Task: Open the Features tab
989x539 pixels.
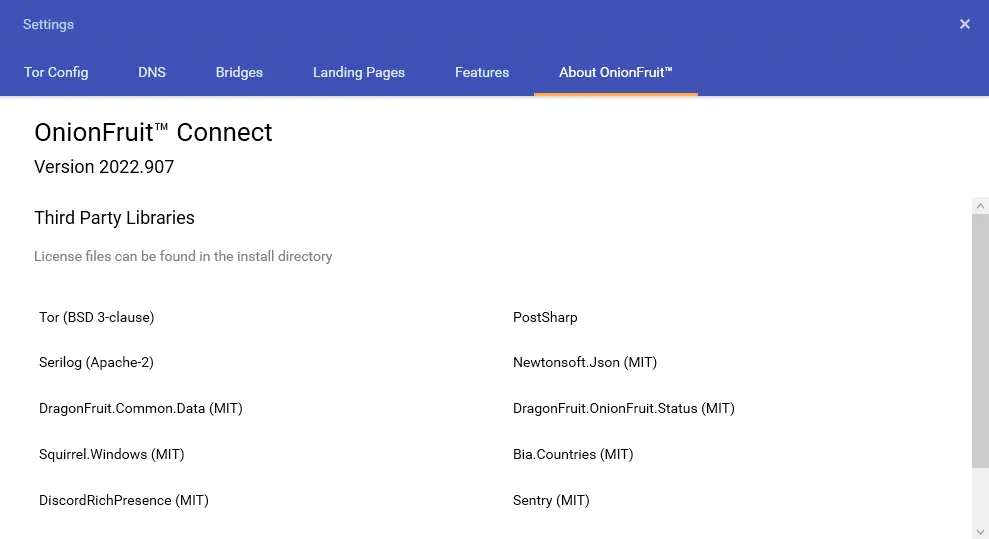Action: pos(482,72)
